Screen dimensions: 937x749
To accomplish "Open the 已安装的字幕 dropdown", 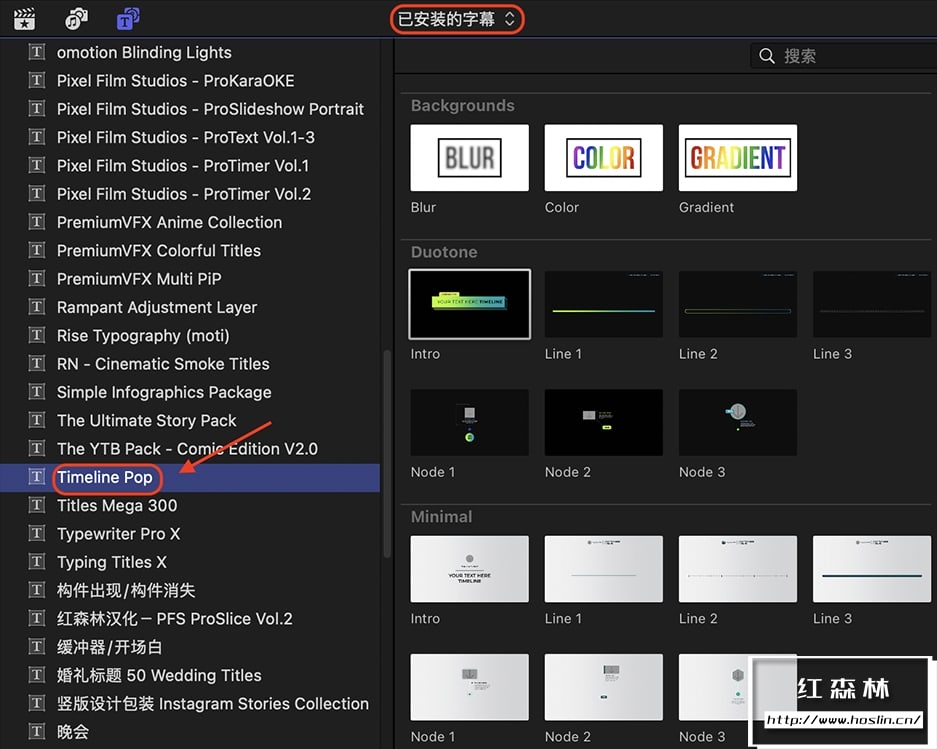I will pyautogui.click(x=457, y=19).
